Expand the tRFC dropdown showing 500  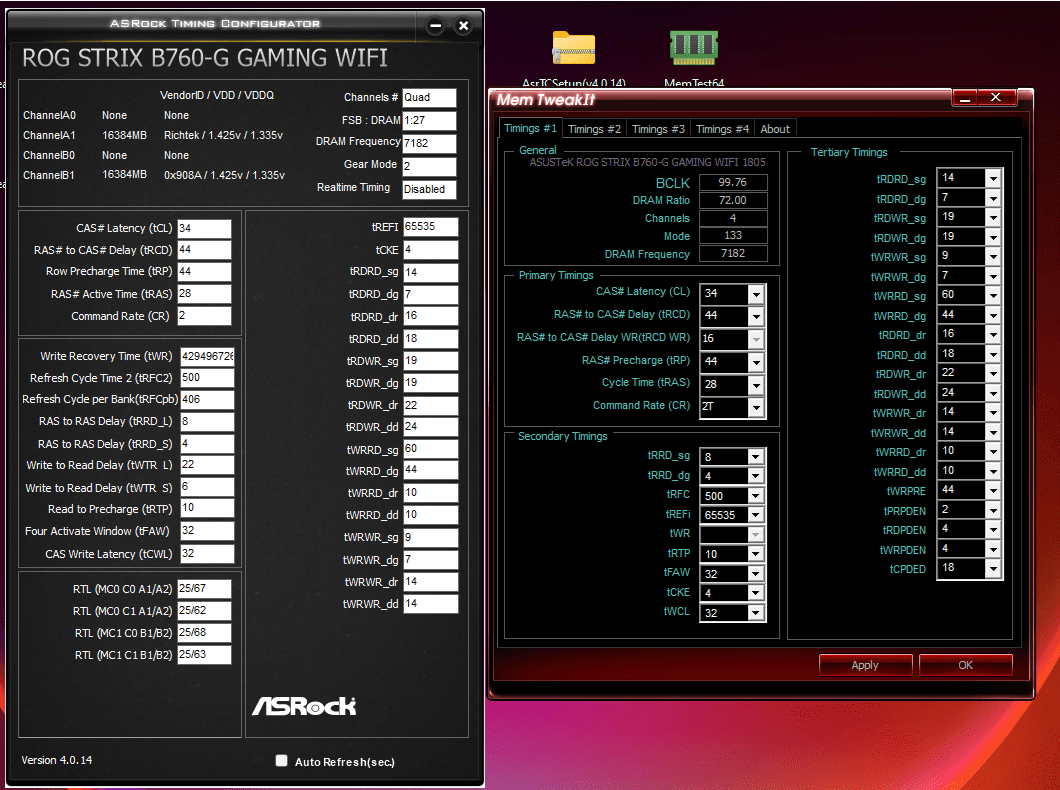(x=756, y=496)
